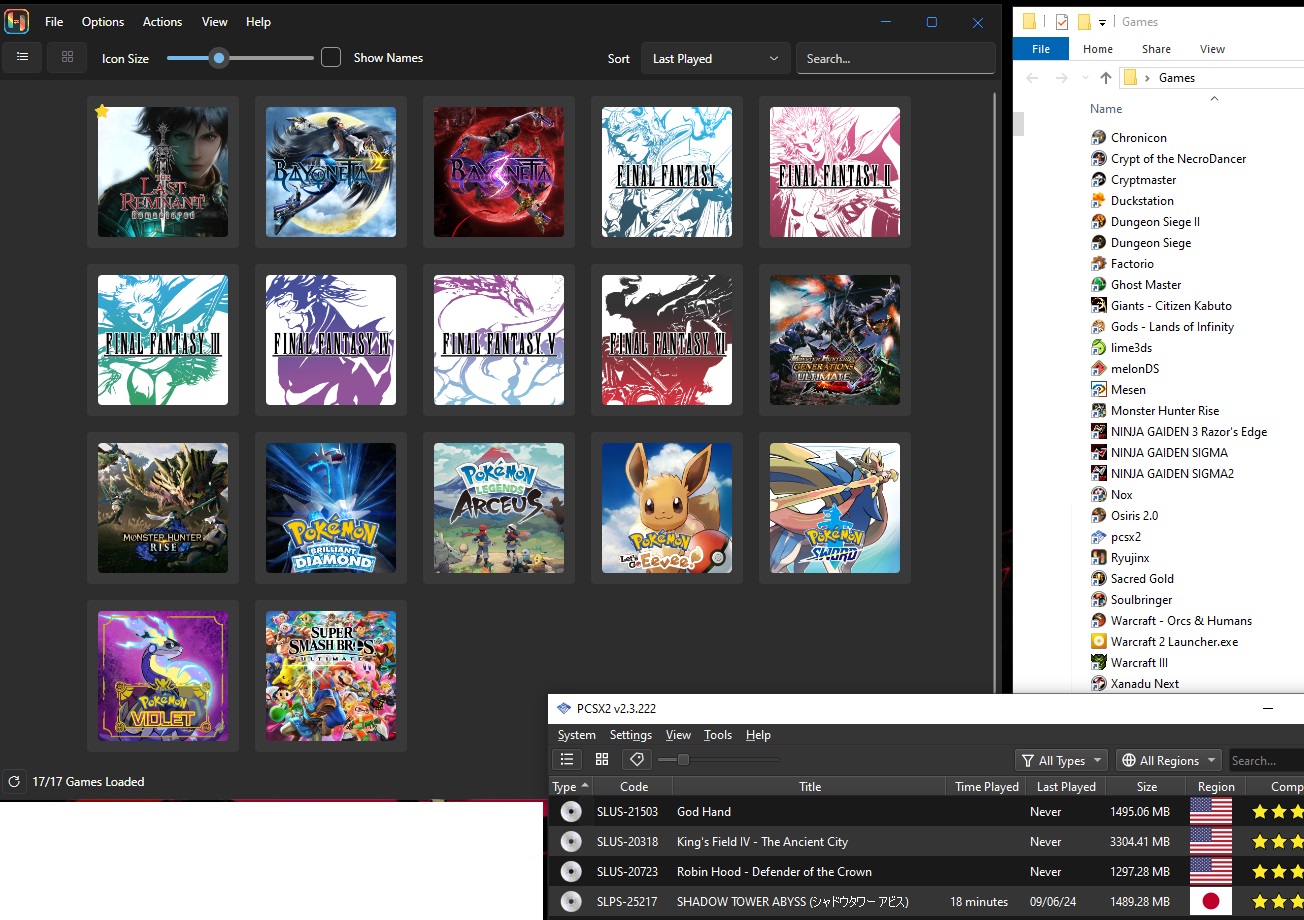Click the melonDS icon in the Games folder
The image size is (1304, 920).
click(1099, 369)
